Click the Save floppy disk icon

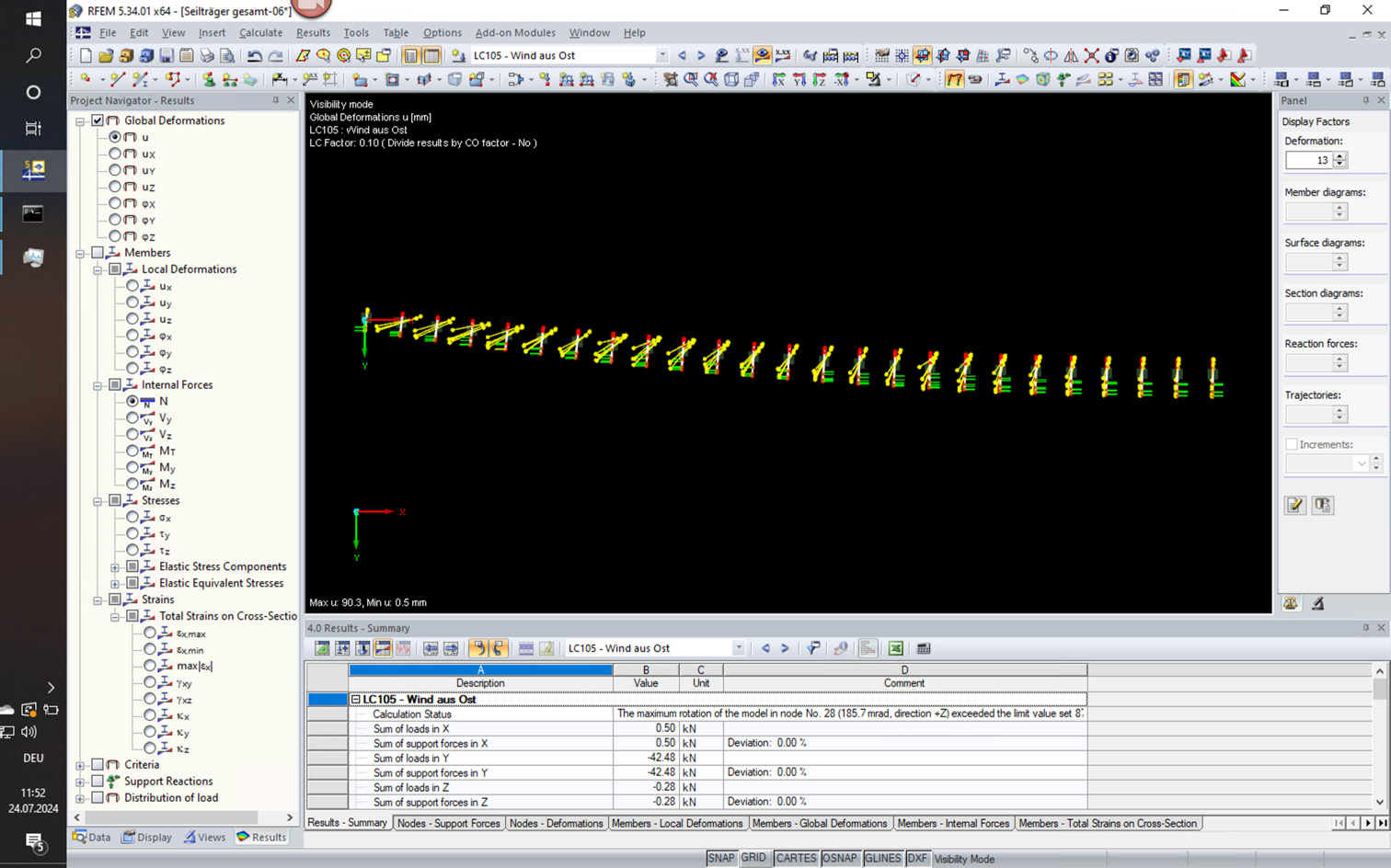tap(166, 56)
